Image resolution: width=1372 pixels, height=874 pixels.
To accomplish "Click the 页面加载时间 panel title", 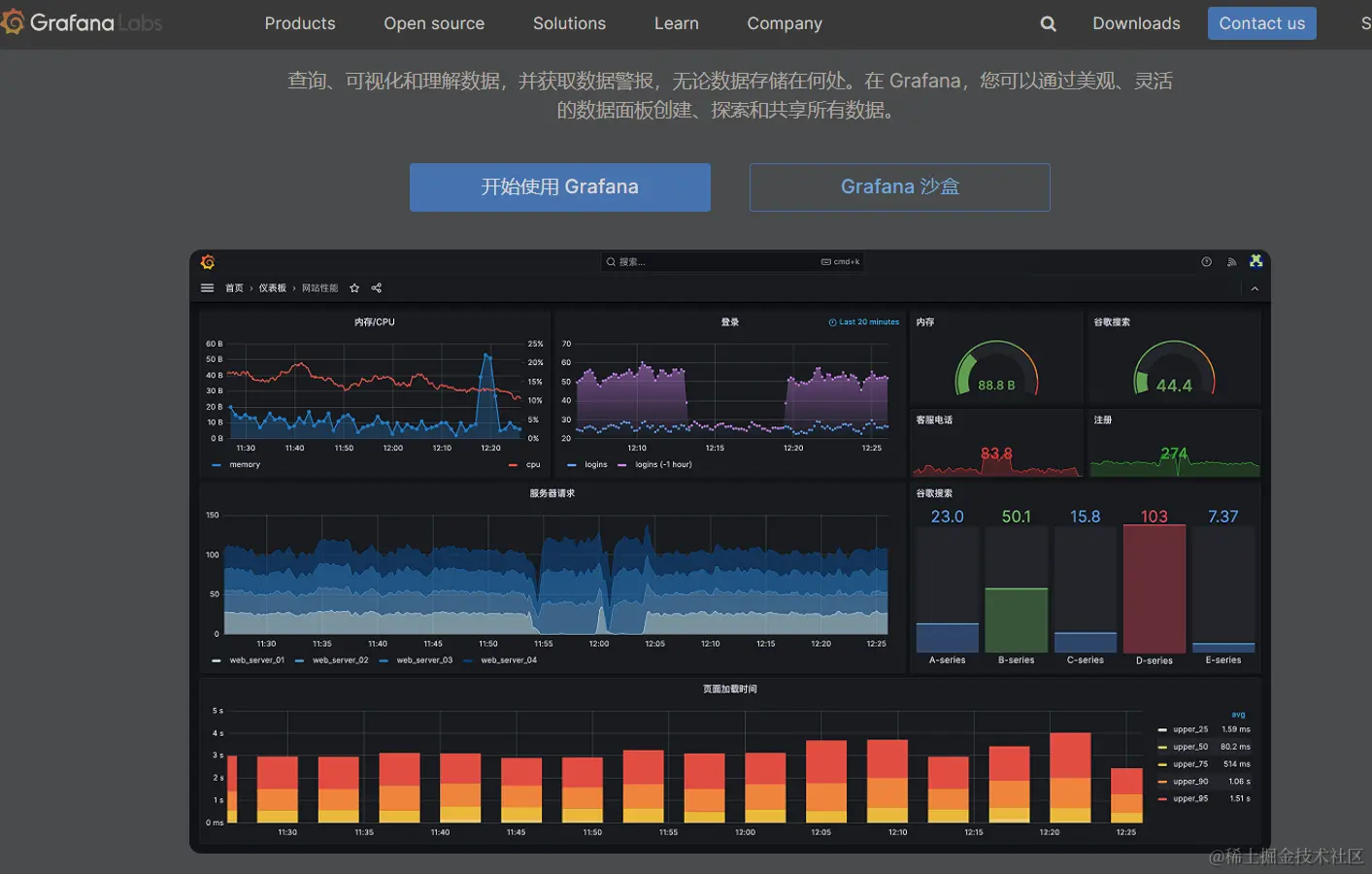I will pyautogui.click(x=730, y=689).
